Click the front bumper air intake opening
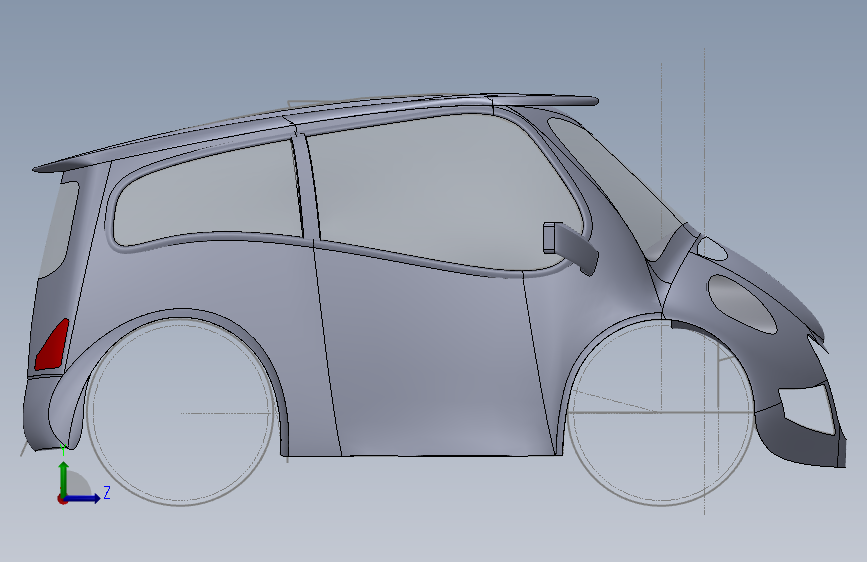The height and width of the screenshot is (562, 867). pos(807,409)
